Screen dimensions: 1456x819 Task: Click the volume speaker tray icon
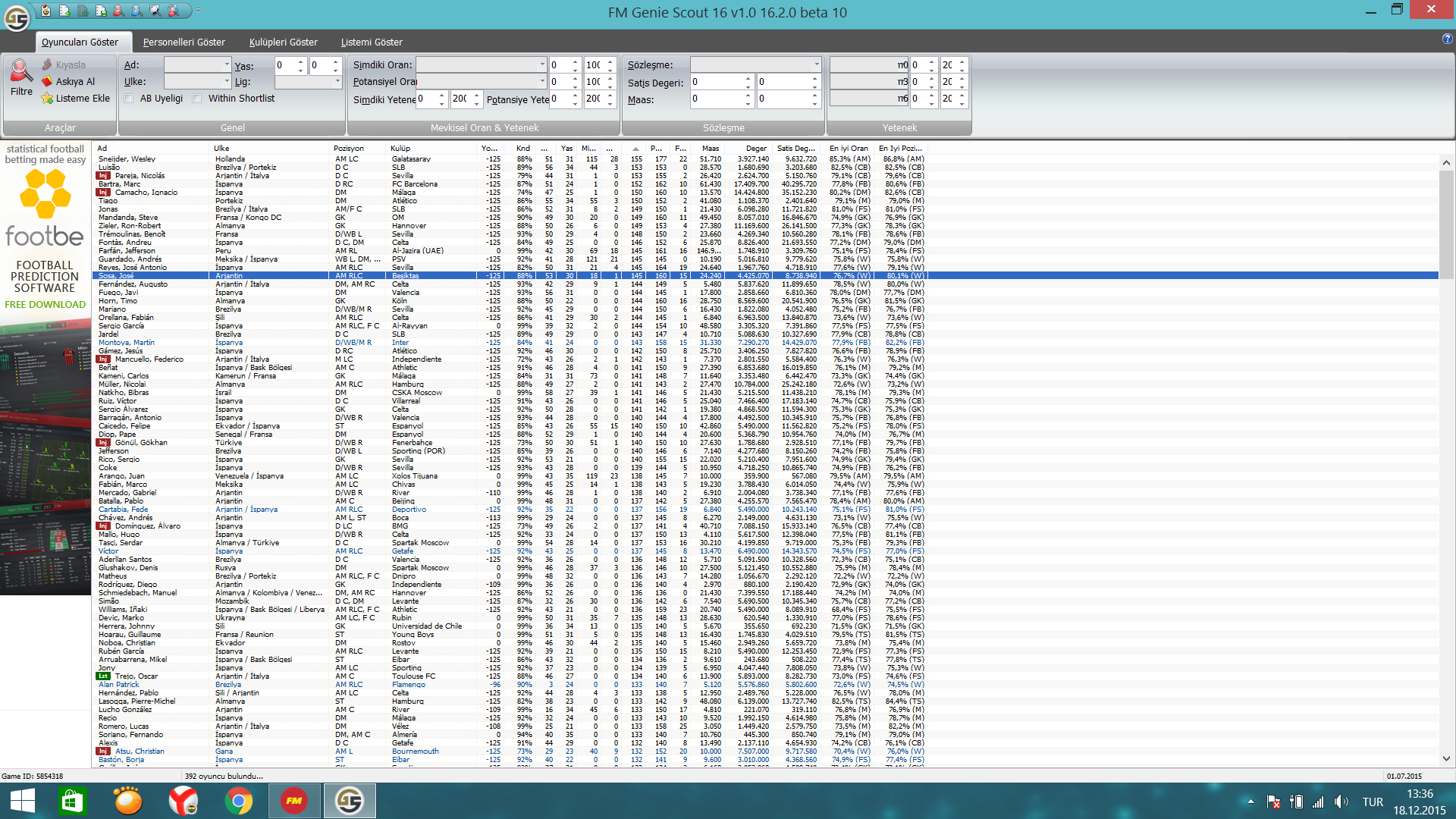(1341, 802)
